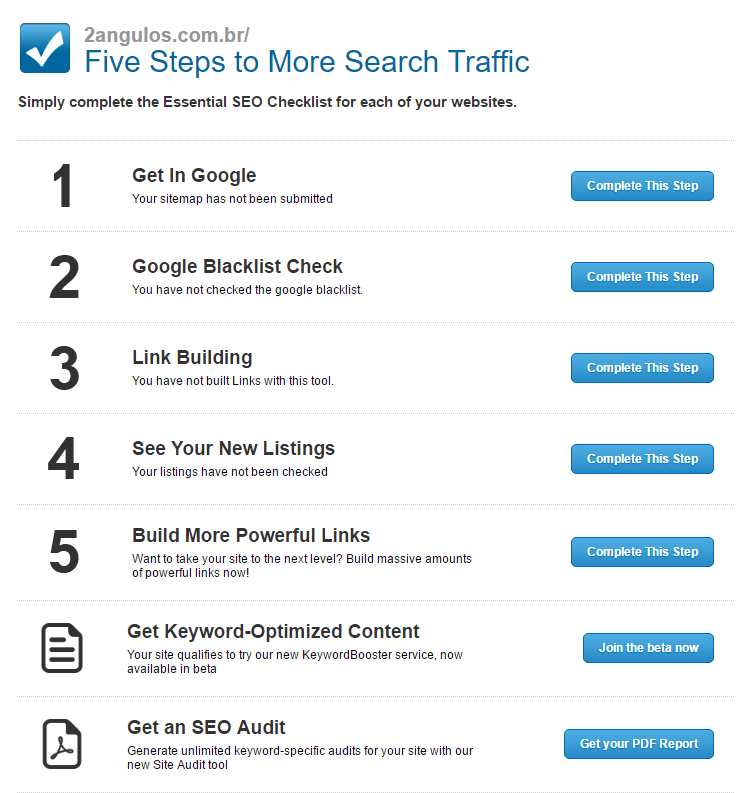This screenshot has height=793, width=744.
Task: Click the Five Steps to More Search Traffic title
Action: point(307,62)
